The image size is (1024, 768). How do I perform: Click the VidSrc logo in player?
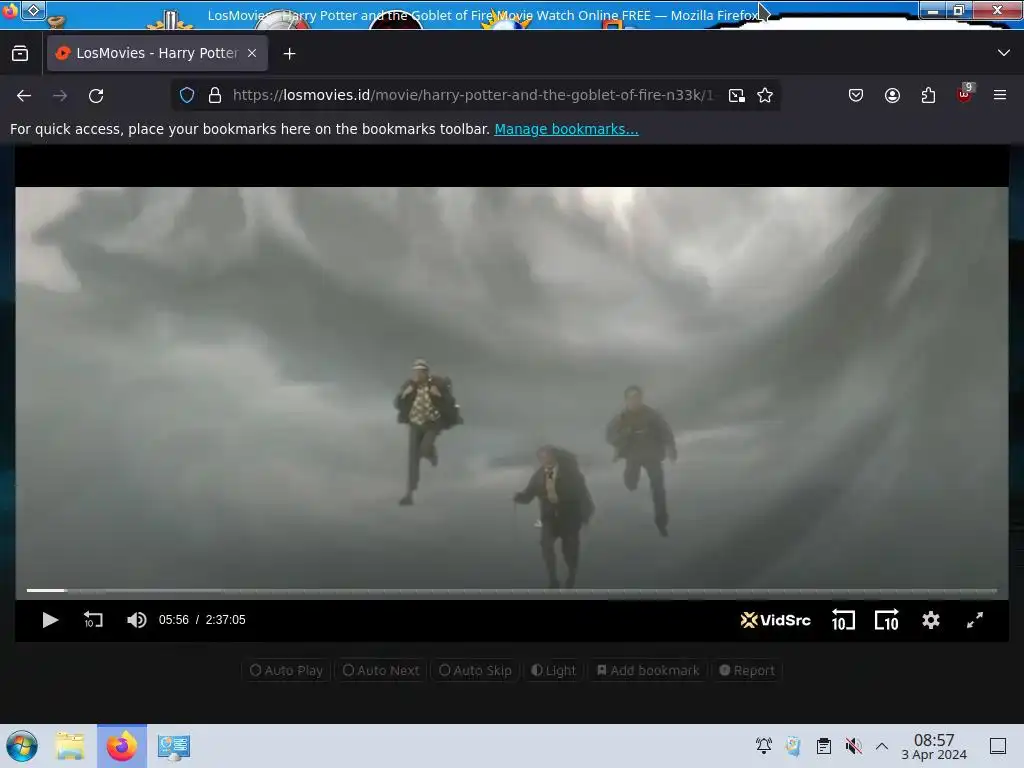pos(775,620)
